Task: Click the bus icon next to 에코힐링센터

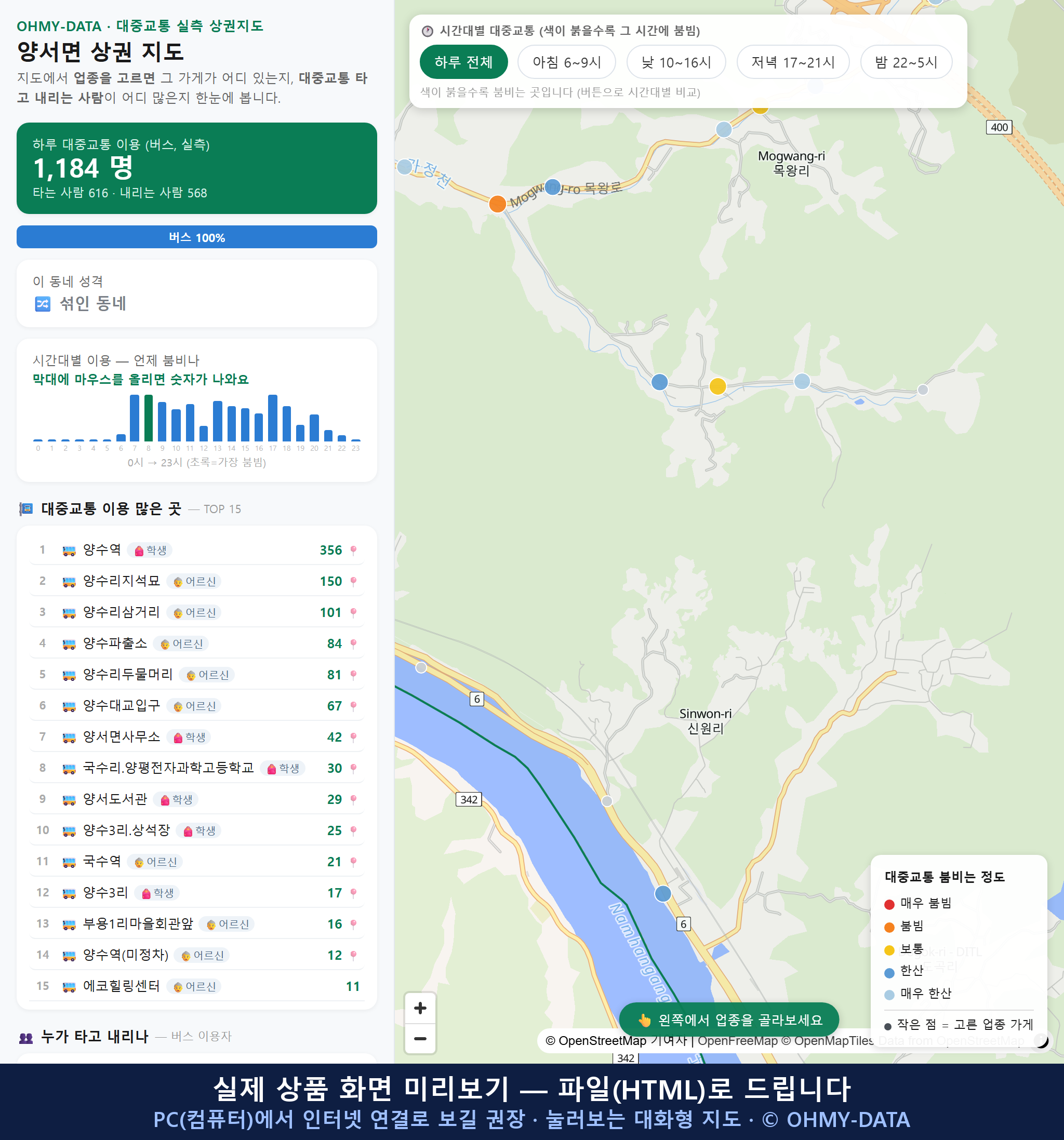Action: pyautogui.click(x=69, y=986)
